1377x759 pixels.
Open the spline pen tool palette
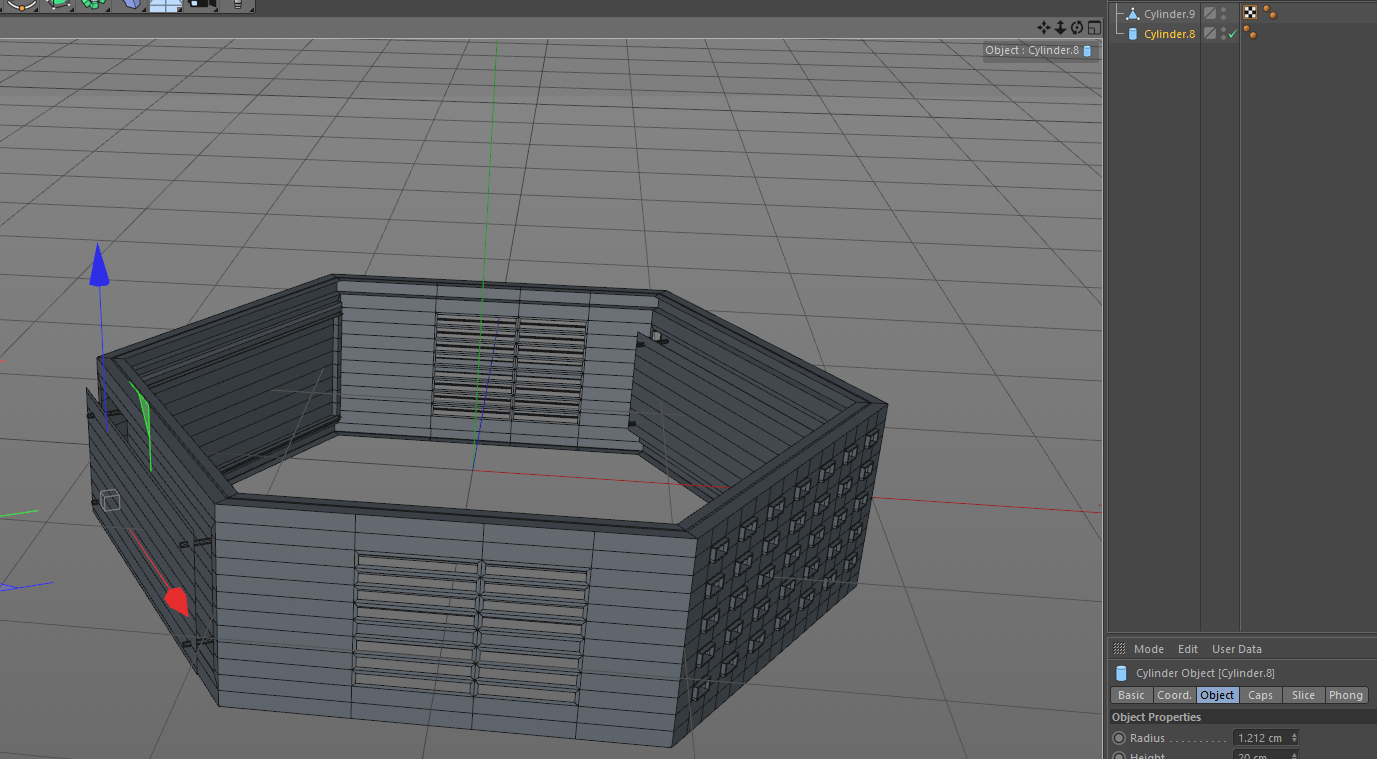[x=21, y=5]
